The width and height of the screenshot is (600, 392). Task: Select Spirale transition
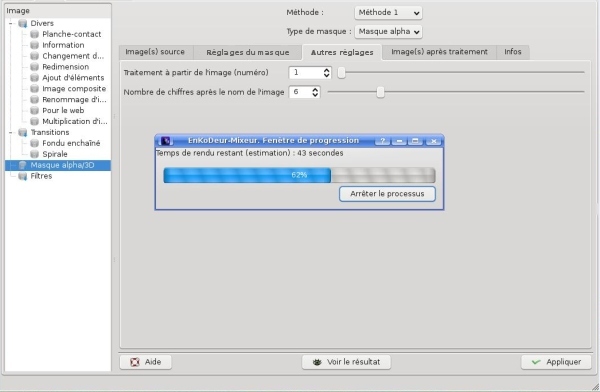55,154
